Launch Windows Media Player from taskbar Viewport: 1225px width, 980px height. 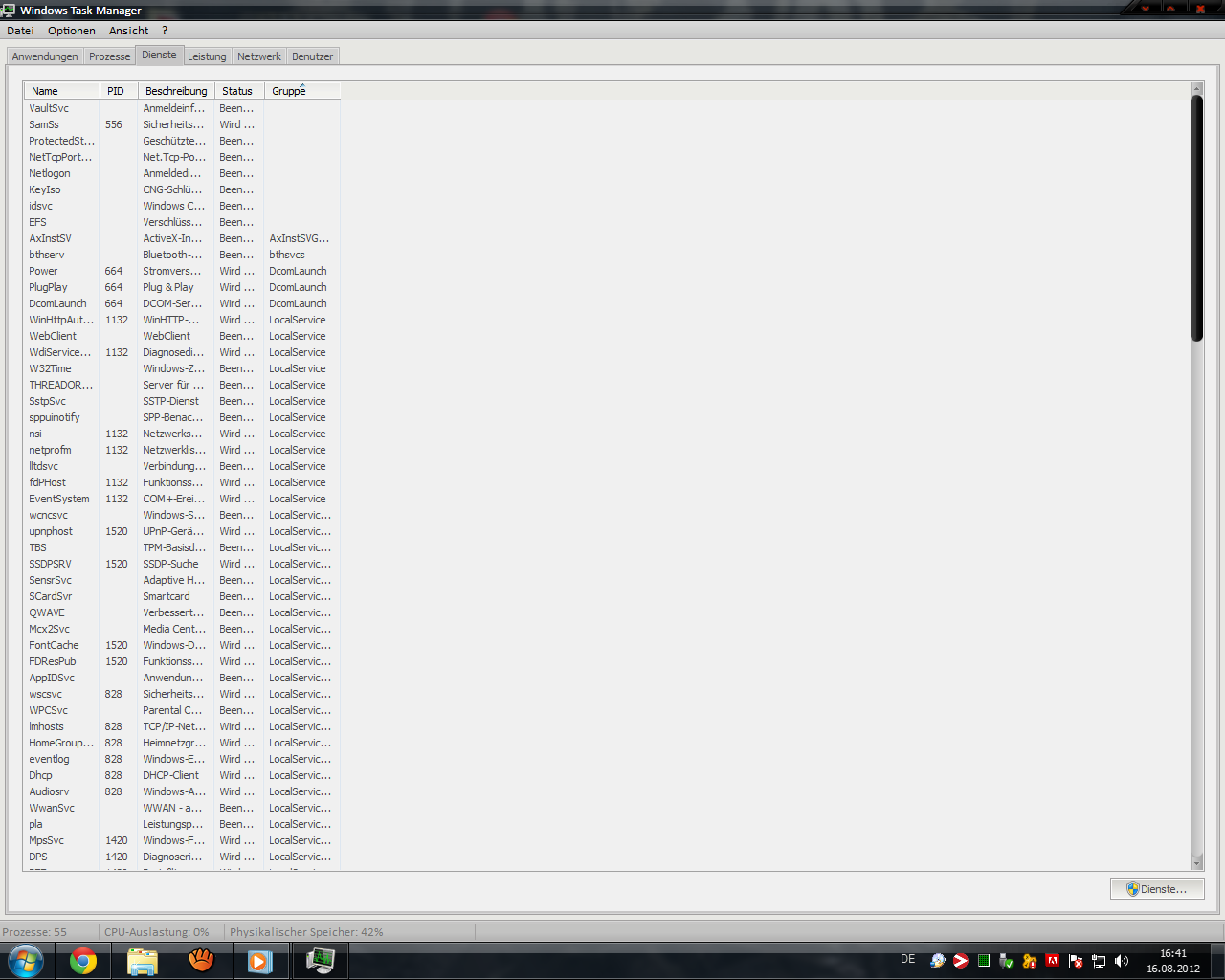point(260,961)
